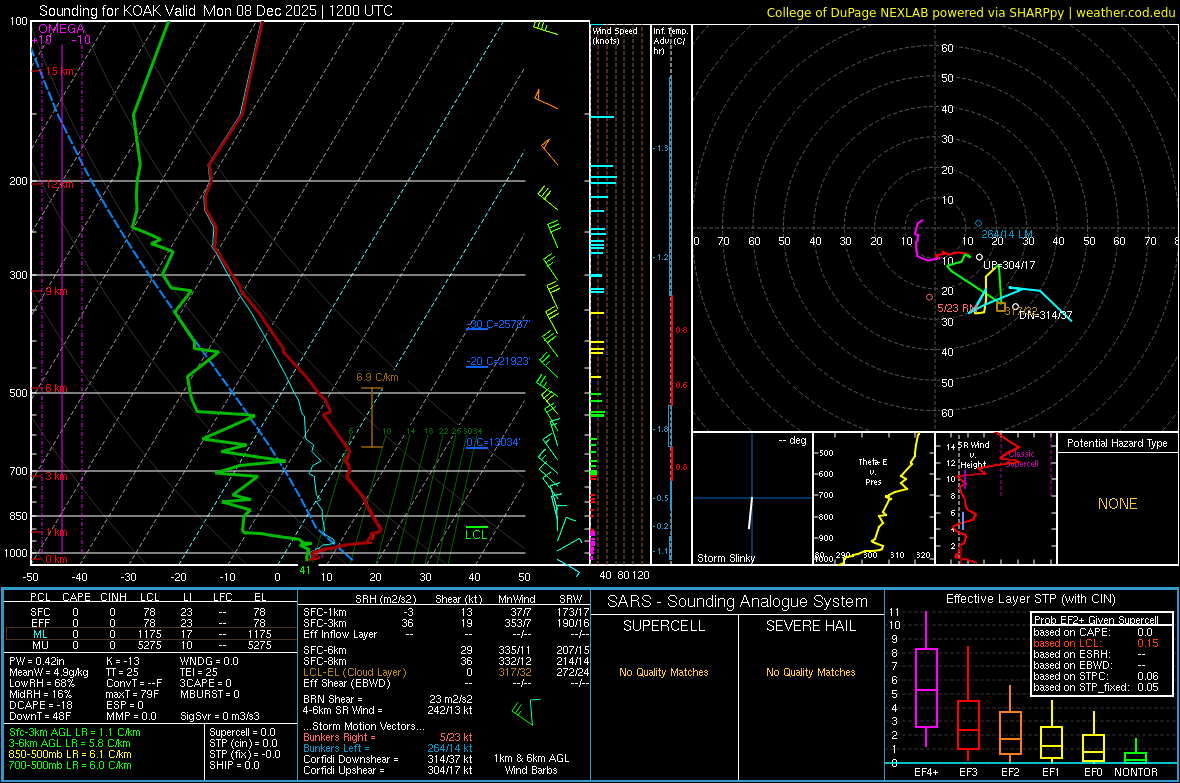Click the DCAPE = -18 value
Image resolution: width=1180 pixels, height=783 pixels.
[41, 705]
